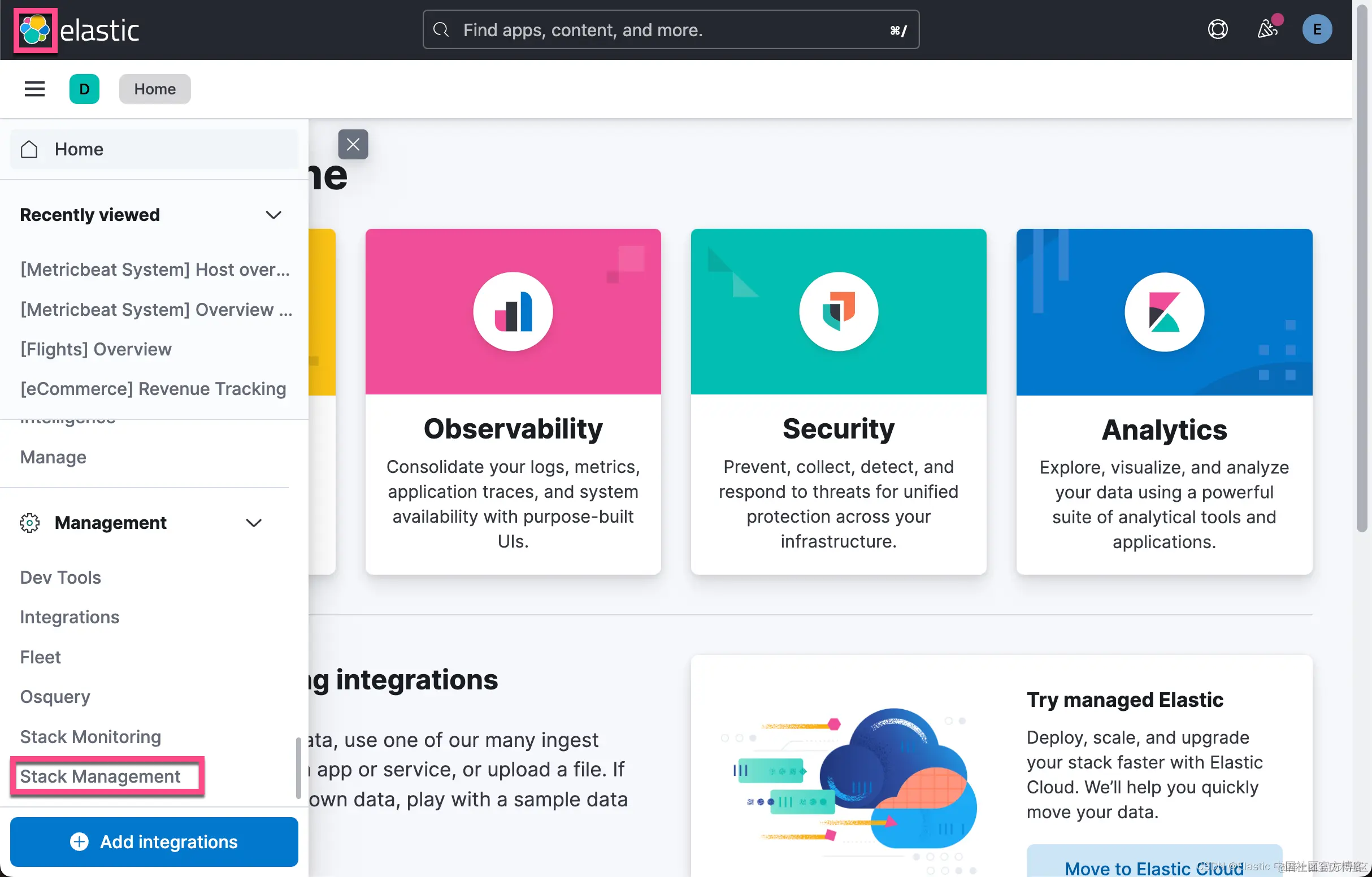Toggle the hamburger navigation menu

point(34,89)
